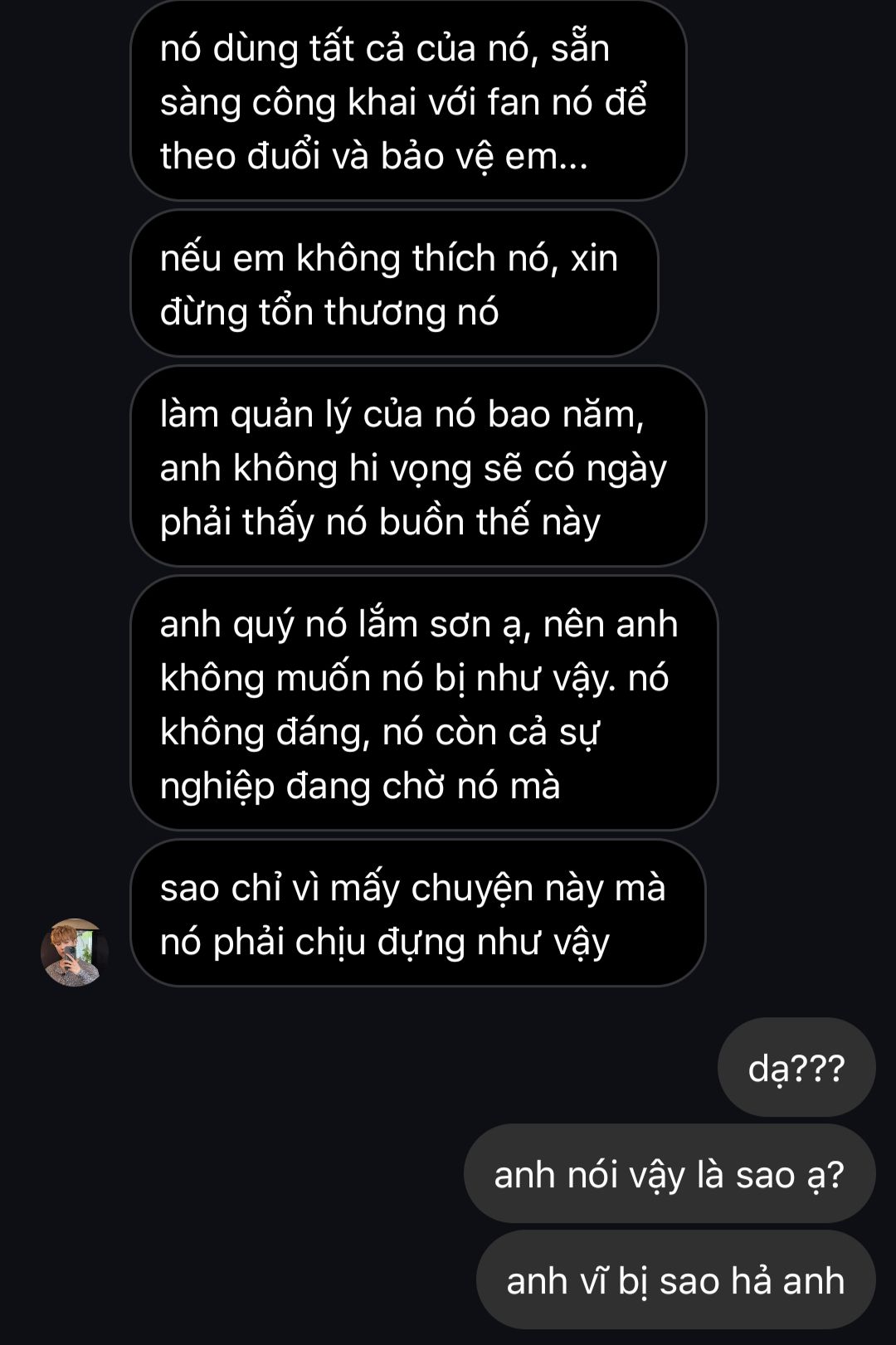Viewport: 896px width, 1345px height.
Task: Select the outgoing bubble ending "sao ạ?"
Action: 670,1174
